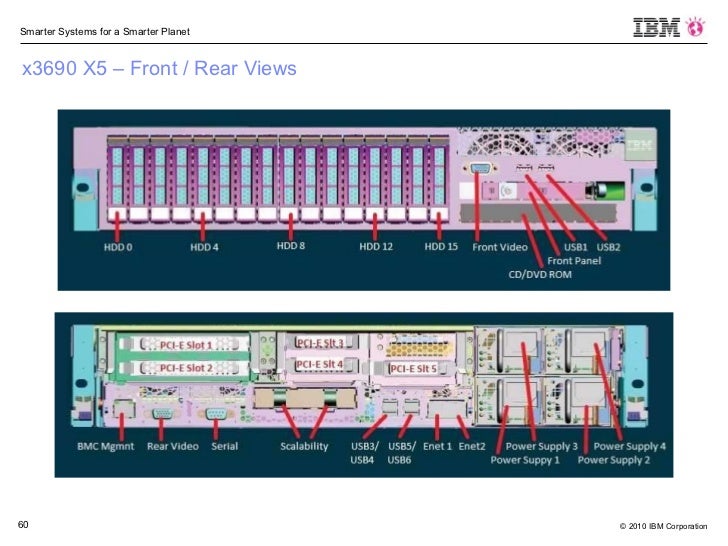Click the 'BMC Mgmnt' label

coord(105,446)
